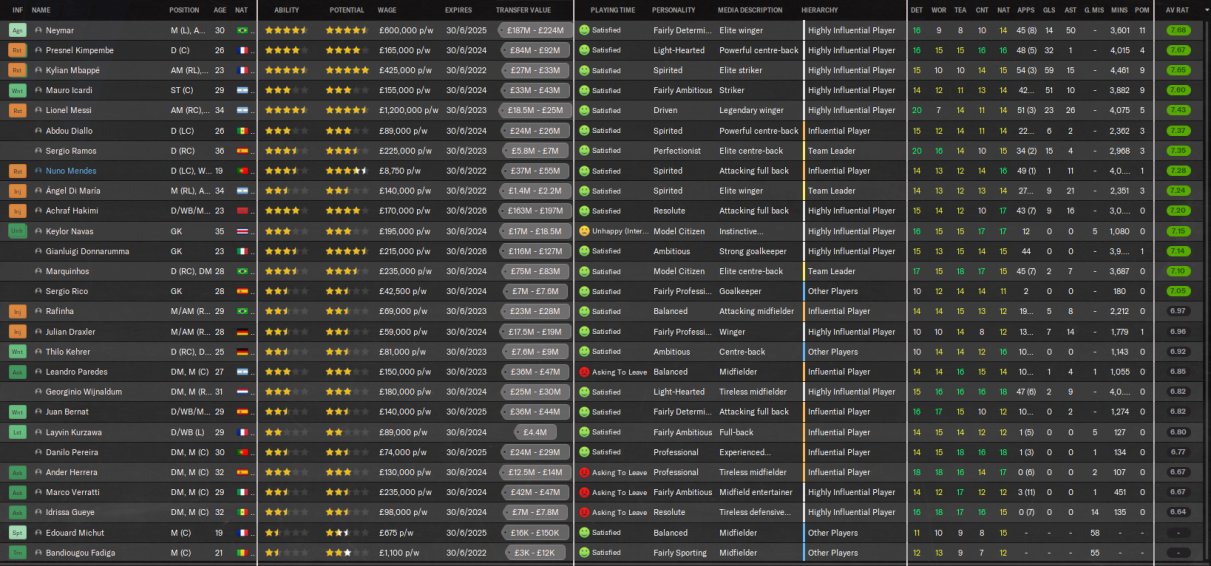Click the Rst badge beside Lionel Messi
The image size is (1211, 566).
[17, 111]
